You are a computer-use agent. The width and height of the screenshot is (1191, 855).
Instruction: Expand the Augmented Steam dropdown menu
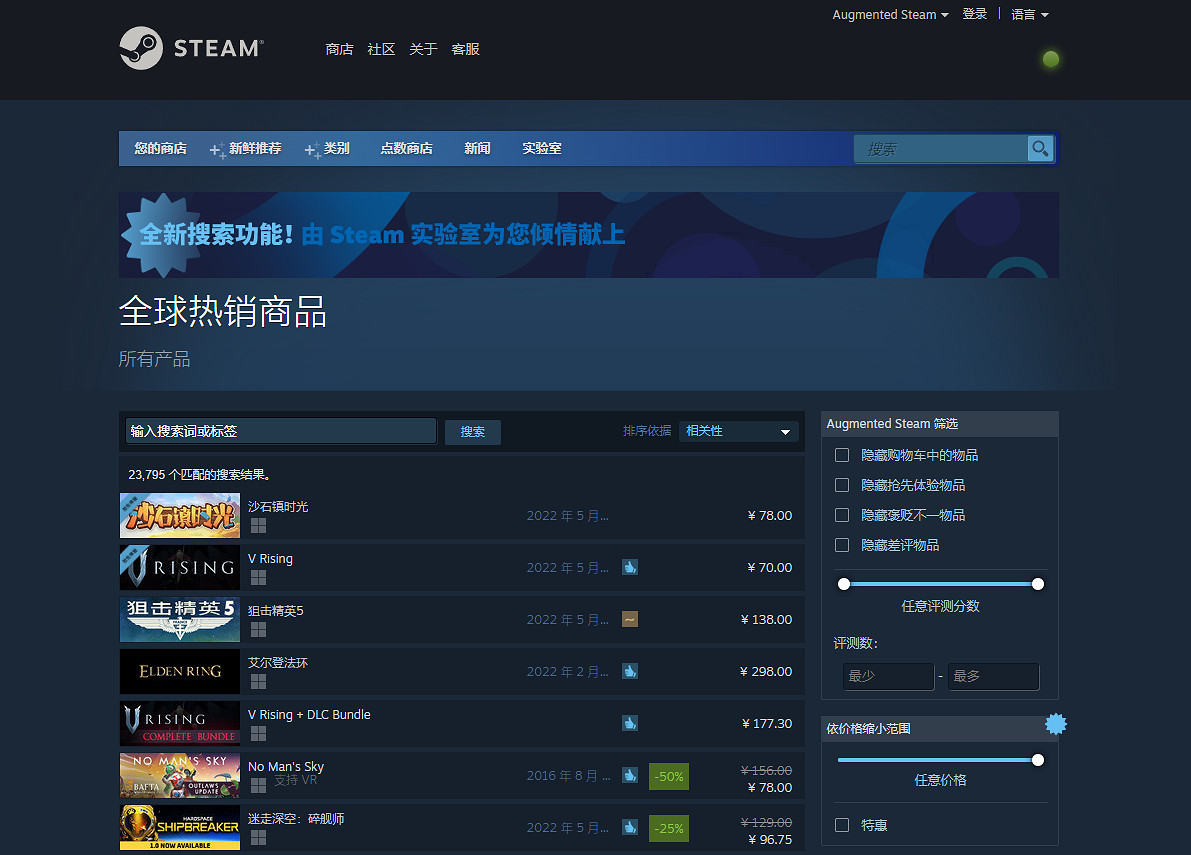890,15
